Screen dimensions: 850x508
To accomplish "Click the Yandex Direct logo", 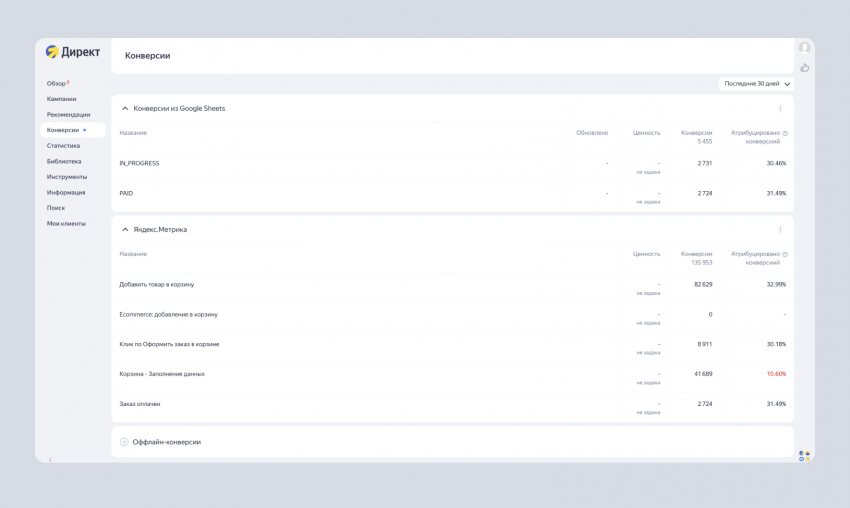I will 73,53.
